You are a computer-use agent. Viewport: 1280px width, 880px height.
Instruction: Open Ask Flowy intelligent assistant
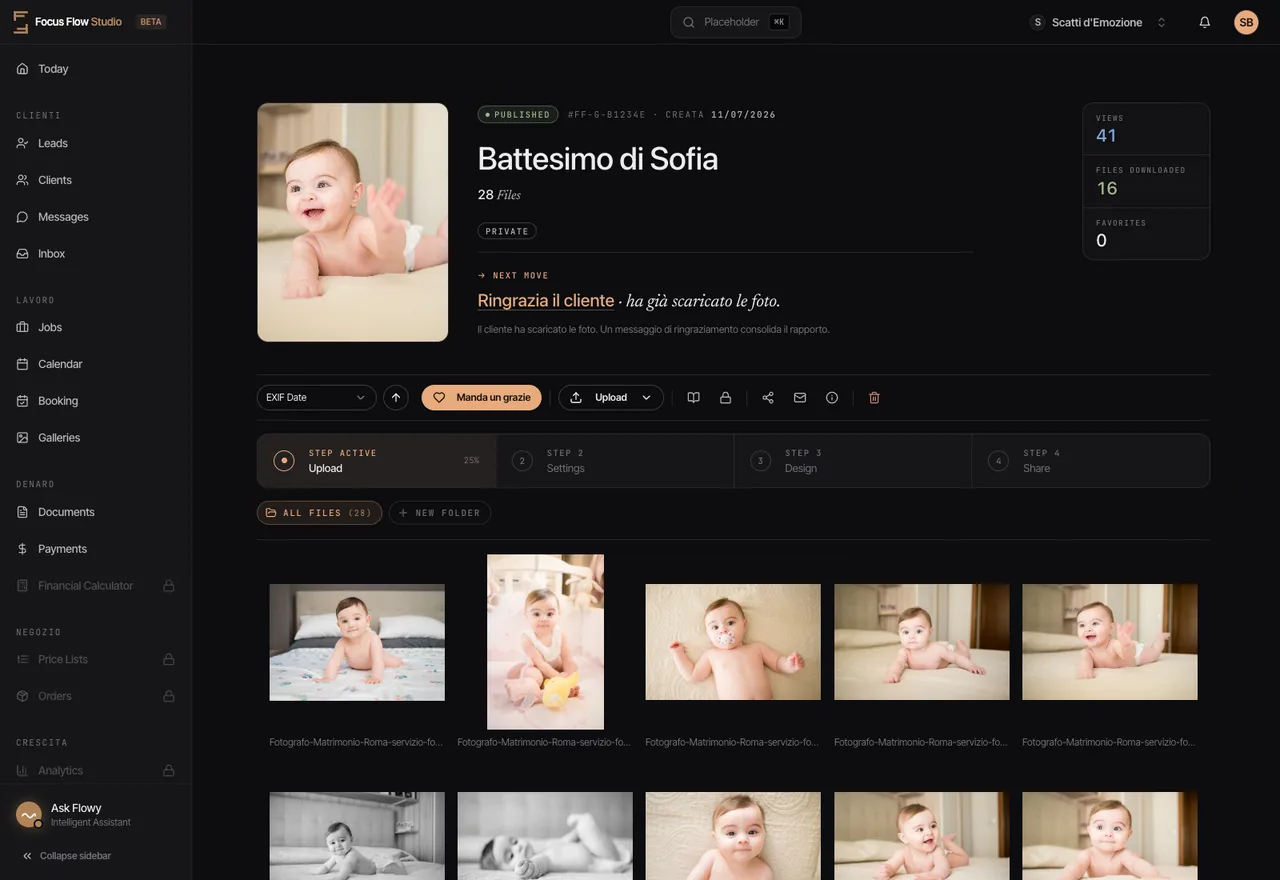coord(96,815)
